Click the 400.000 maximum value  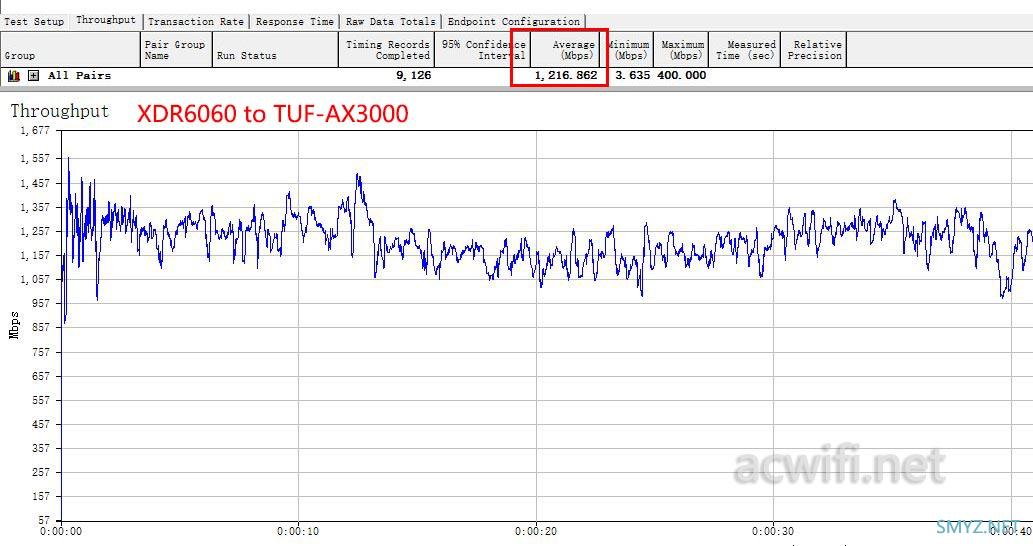pyautogui.click(x=681, y=75)
